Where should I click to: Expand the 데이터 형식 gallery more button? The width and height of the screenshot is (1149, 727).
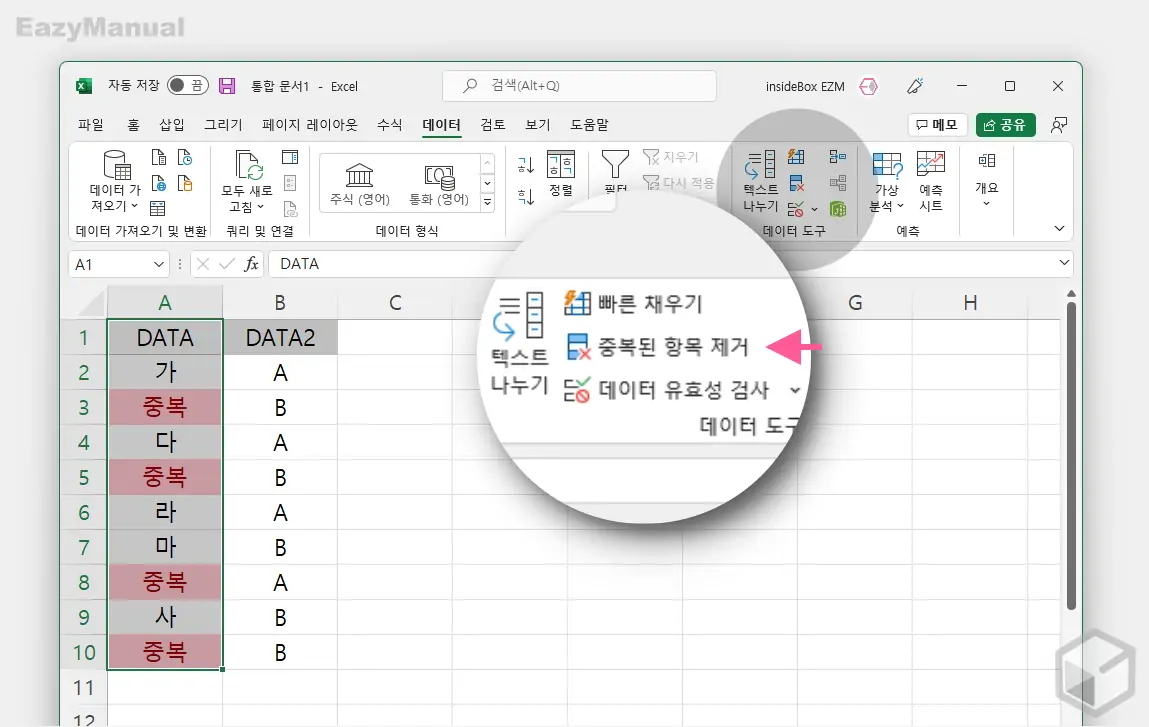coord(487,202)
